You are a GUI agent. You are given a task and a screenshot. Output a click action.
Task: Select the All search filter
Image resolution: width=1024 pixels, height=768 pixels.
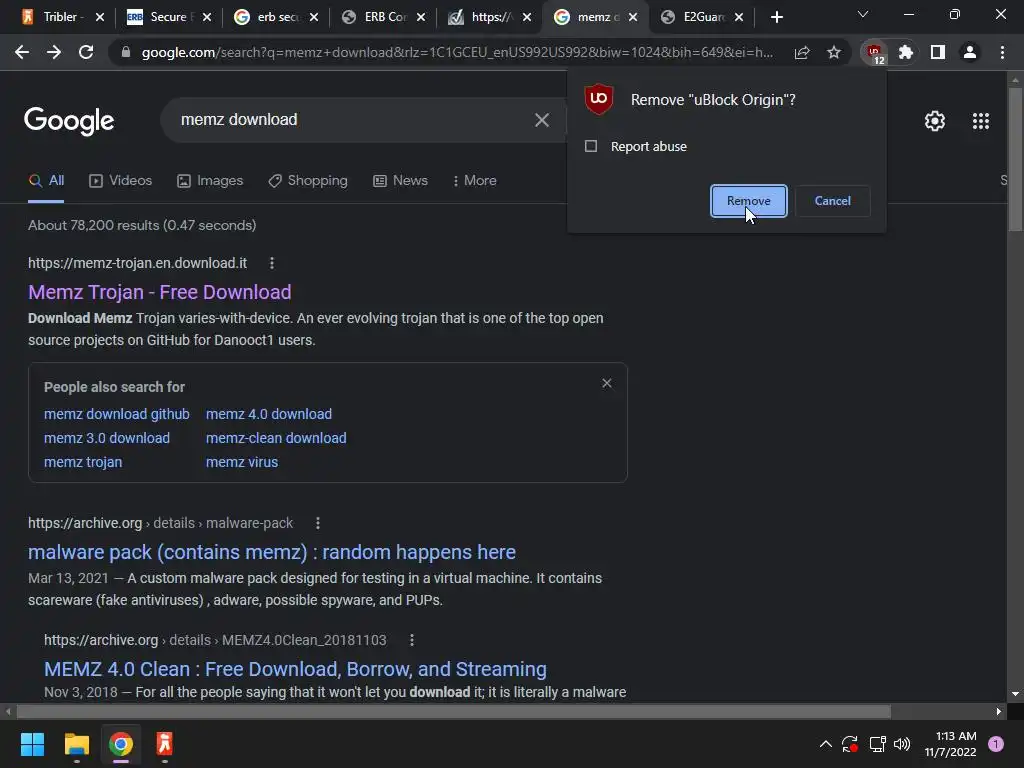click(x=46, y=181)
